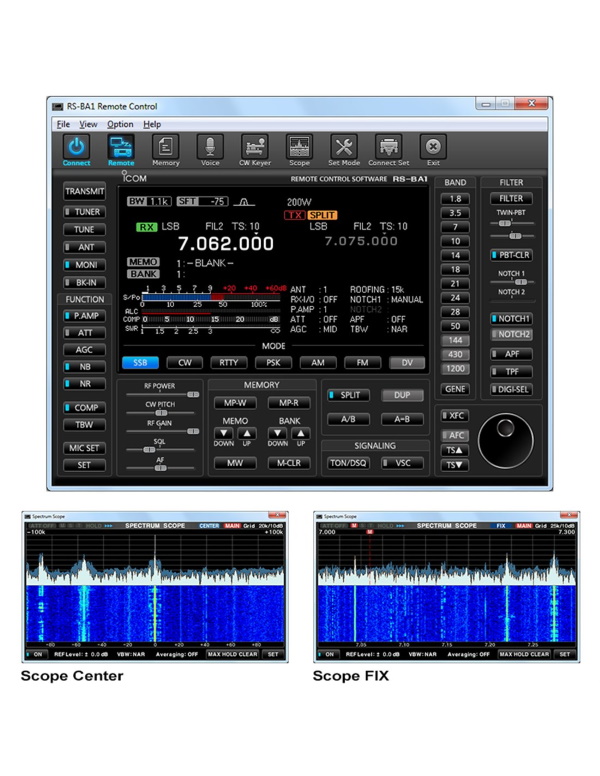Open the File menu

[x=63, y=124]
